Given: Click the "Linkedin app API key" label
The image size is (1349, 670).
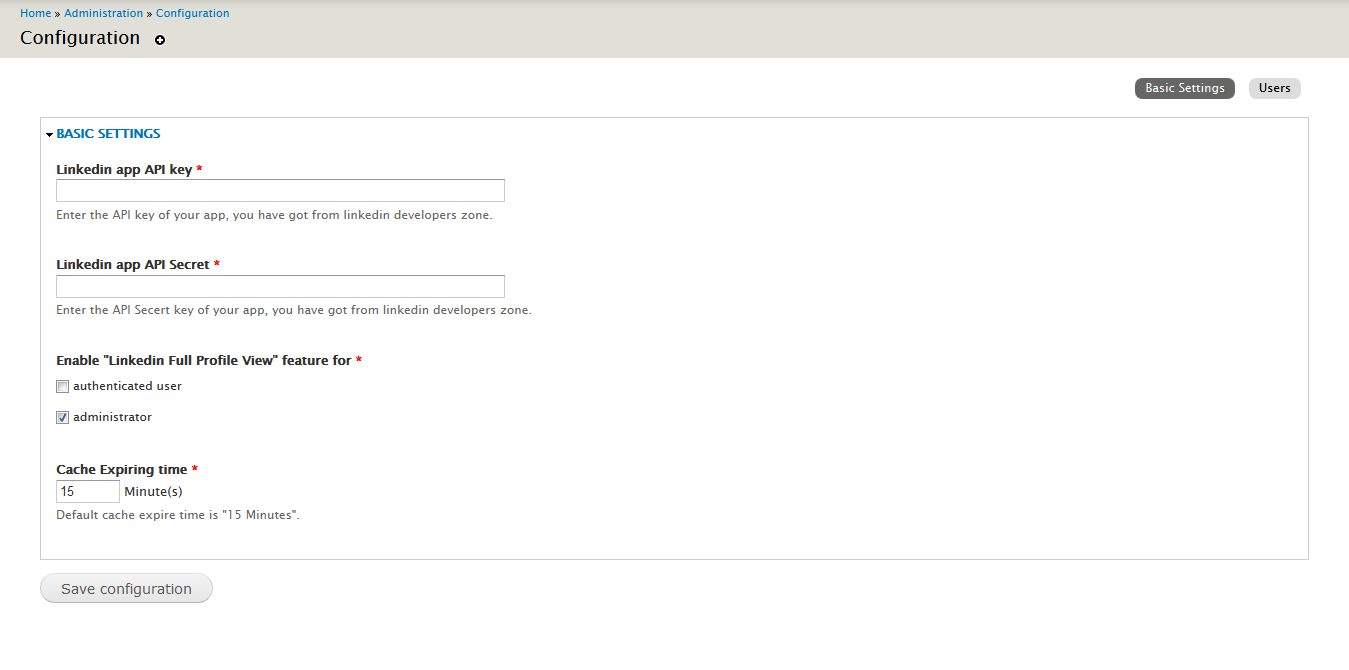Looking at the screenshot, I should click(x=124, y=169).
